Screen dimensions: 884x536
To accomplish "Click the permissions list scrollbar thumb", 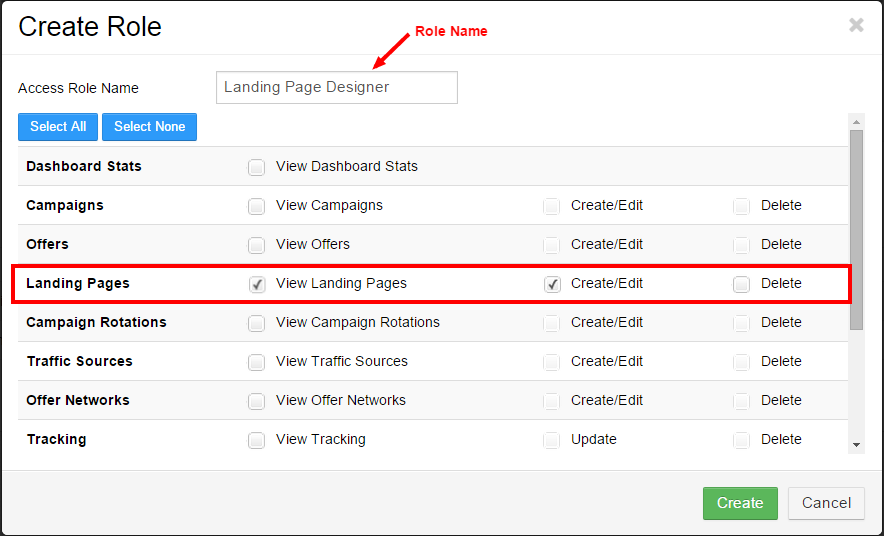I will point(856,230).
